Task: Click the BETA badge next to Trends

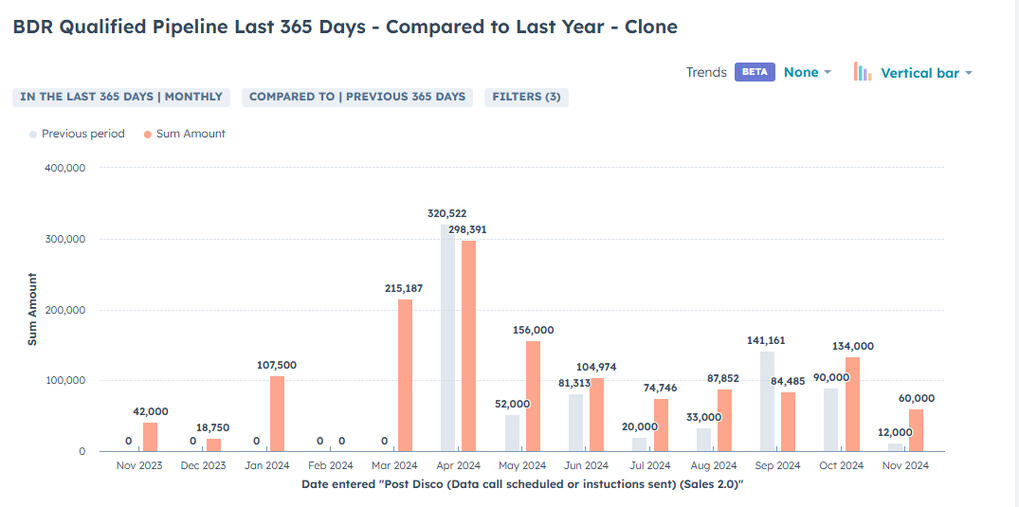Action: (754, 72)
